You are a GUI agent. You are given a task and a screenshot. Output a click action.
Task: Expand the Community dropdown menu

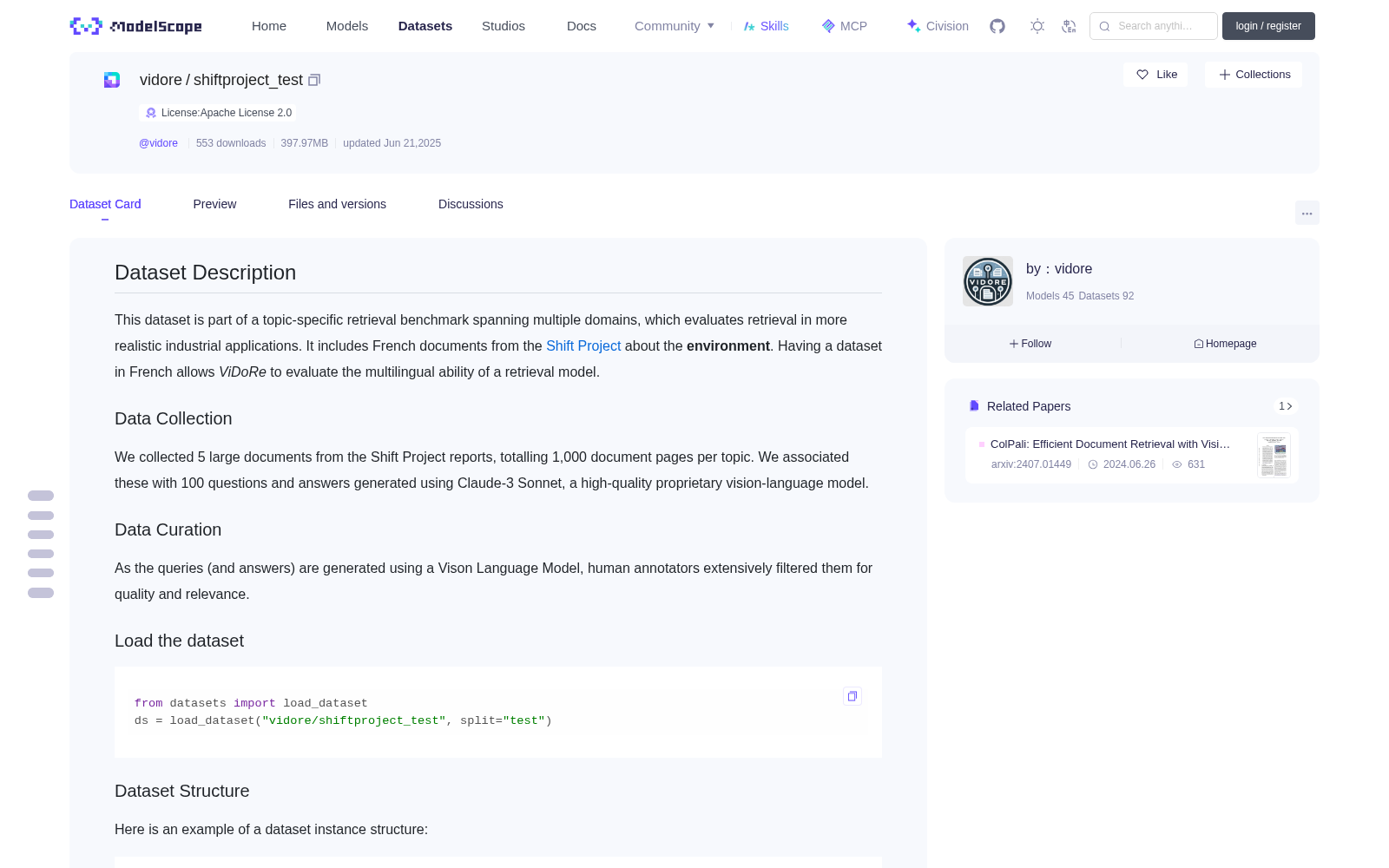(x=675, y=26)
